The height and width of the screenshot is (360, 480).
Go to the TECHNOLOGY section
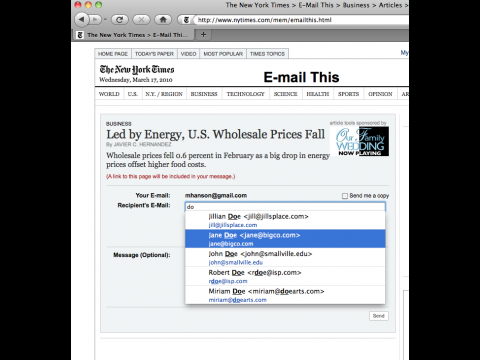point(246,94)
